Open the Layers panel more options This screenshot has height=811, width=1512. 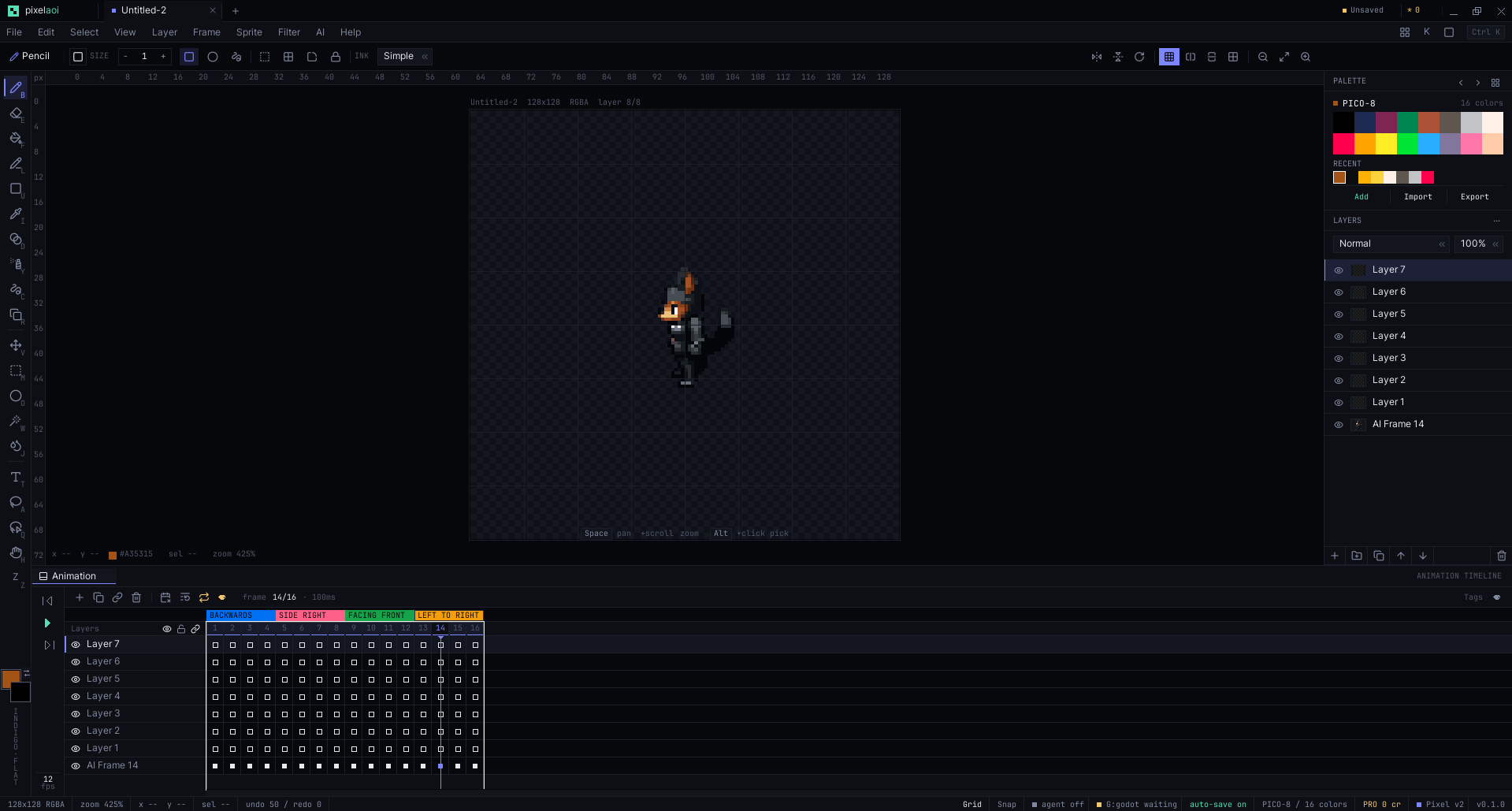[x=1496, y=221]
